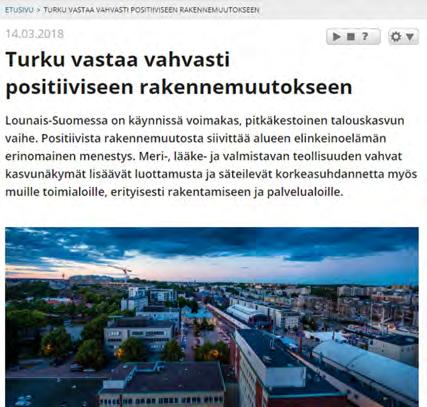Start the read-aloud play icon
The image size is (427, 407).
point(337,36)
